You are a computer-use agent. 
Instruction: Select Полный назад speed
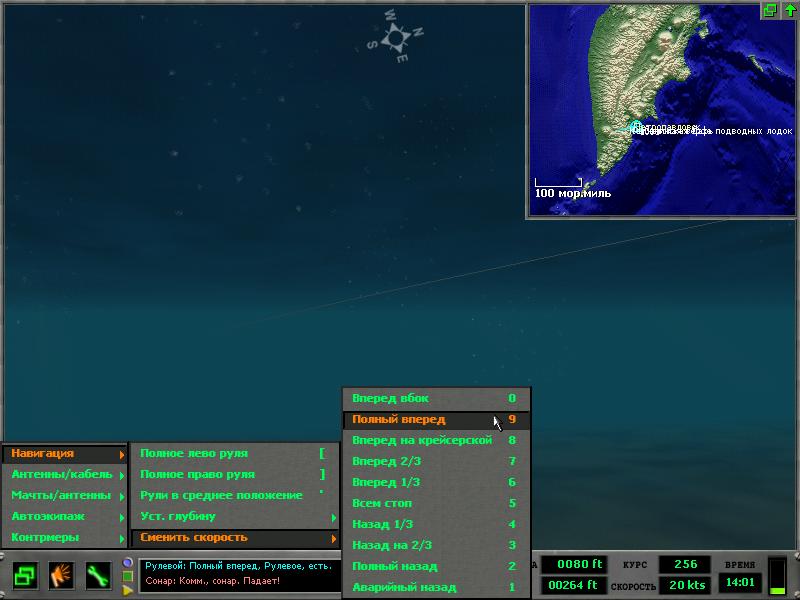(436, 566)
